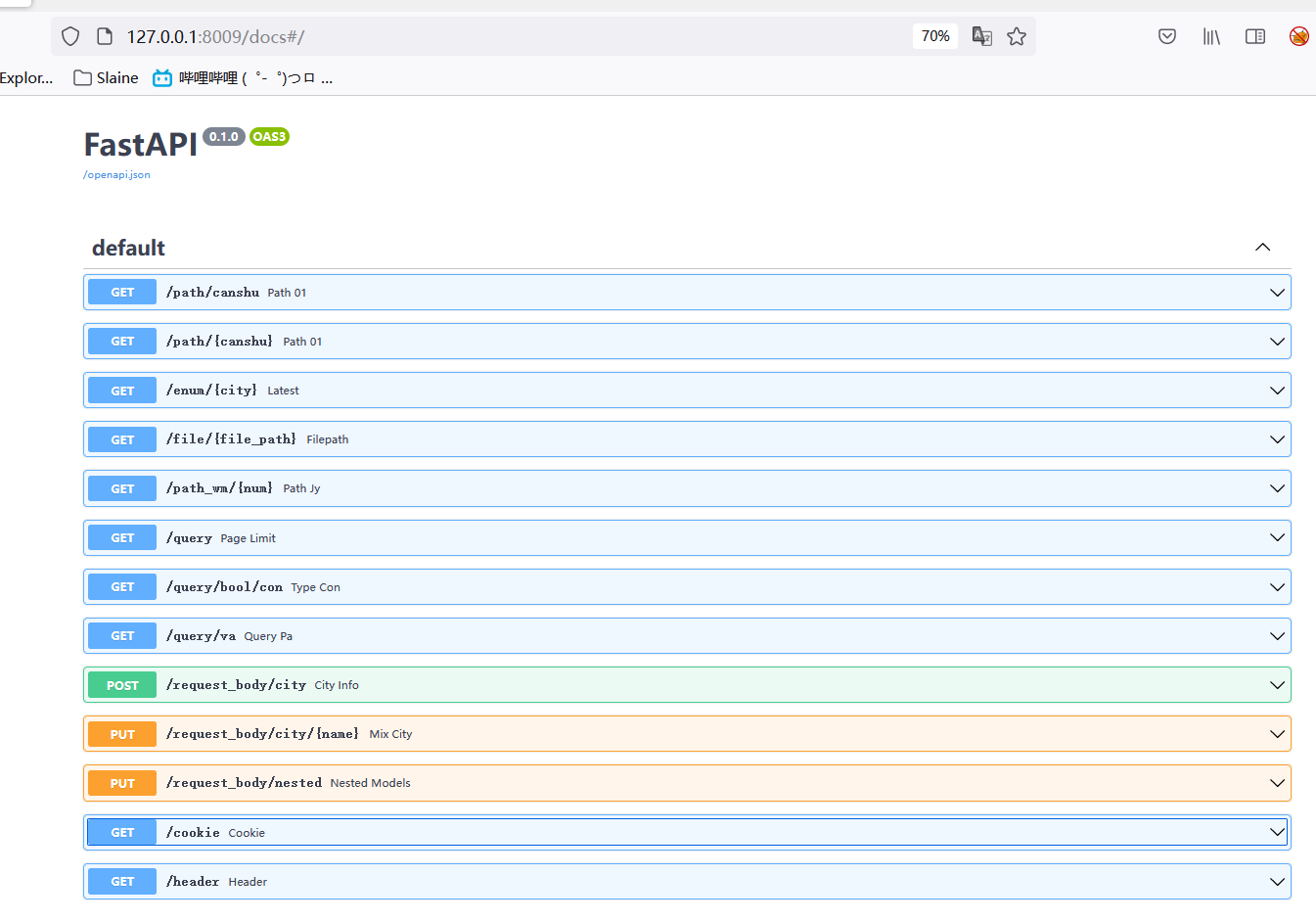Click the PUT badge for Mix City

[x=122, y=734]
